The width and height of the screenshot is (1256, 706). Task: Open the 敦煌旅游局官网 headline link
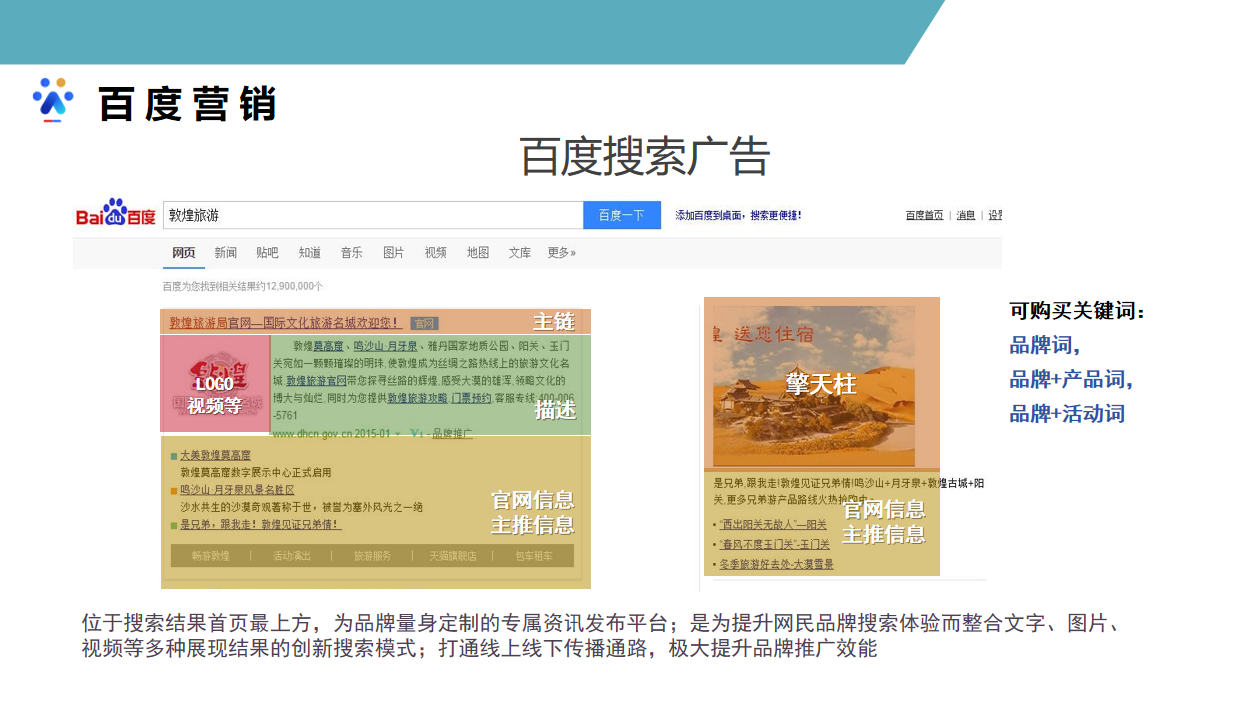pos(286,323)
